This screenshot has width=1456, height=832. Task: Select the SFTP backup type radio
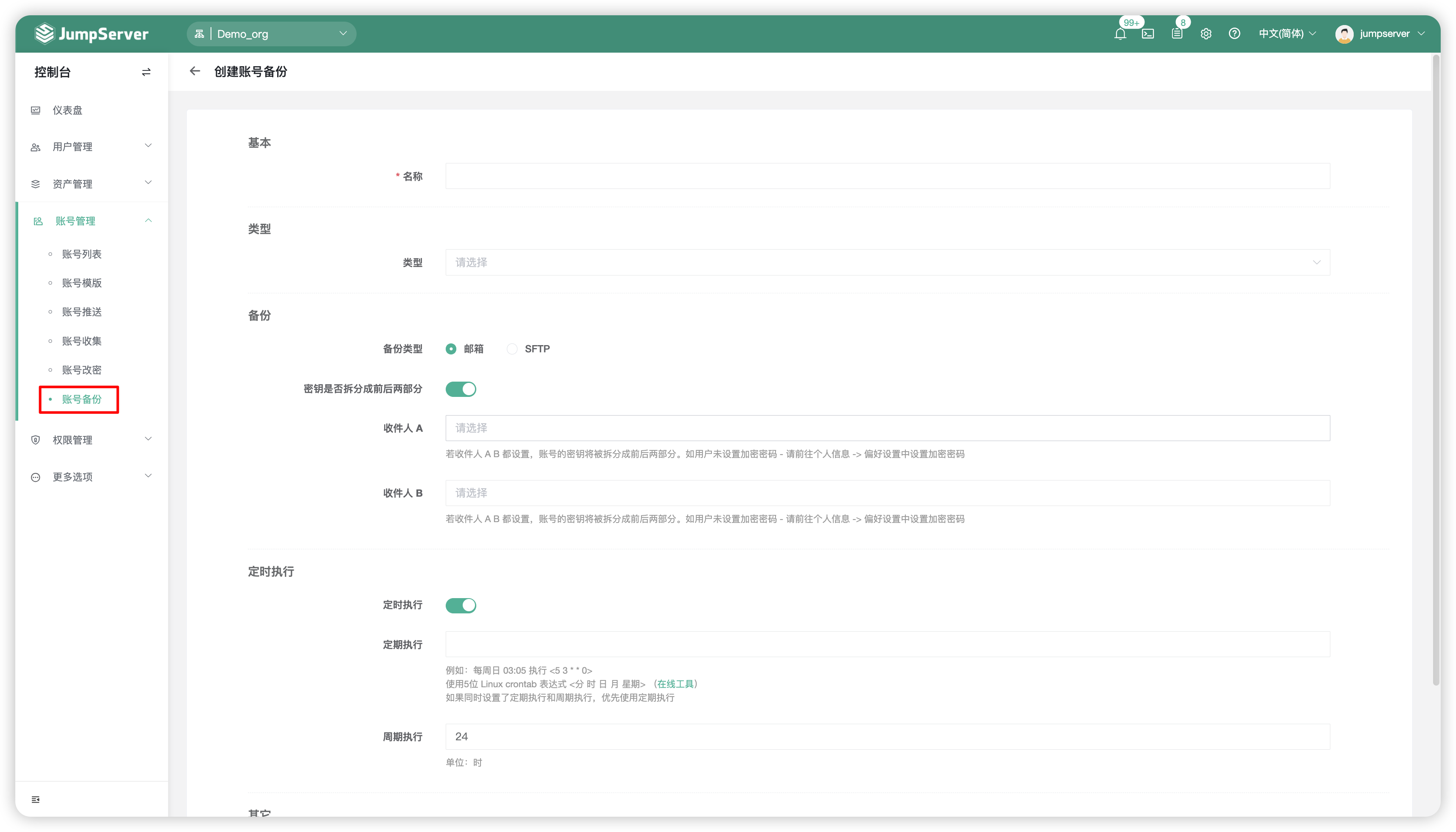pyautogui.click(x=512, y=349)
